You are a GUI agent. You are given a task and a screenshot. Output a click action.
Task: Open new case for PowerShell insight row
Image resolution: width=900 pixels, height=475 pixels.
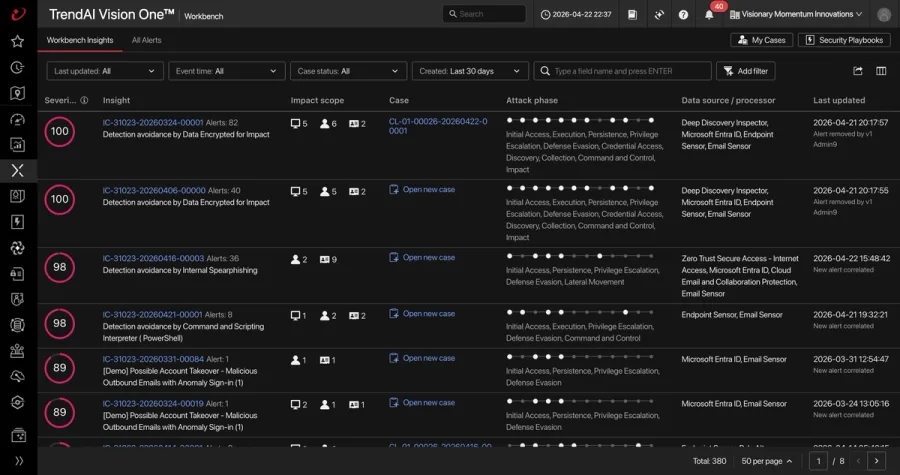(x=422, y=314)
